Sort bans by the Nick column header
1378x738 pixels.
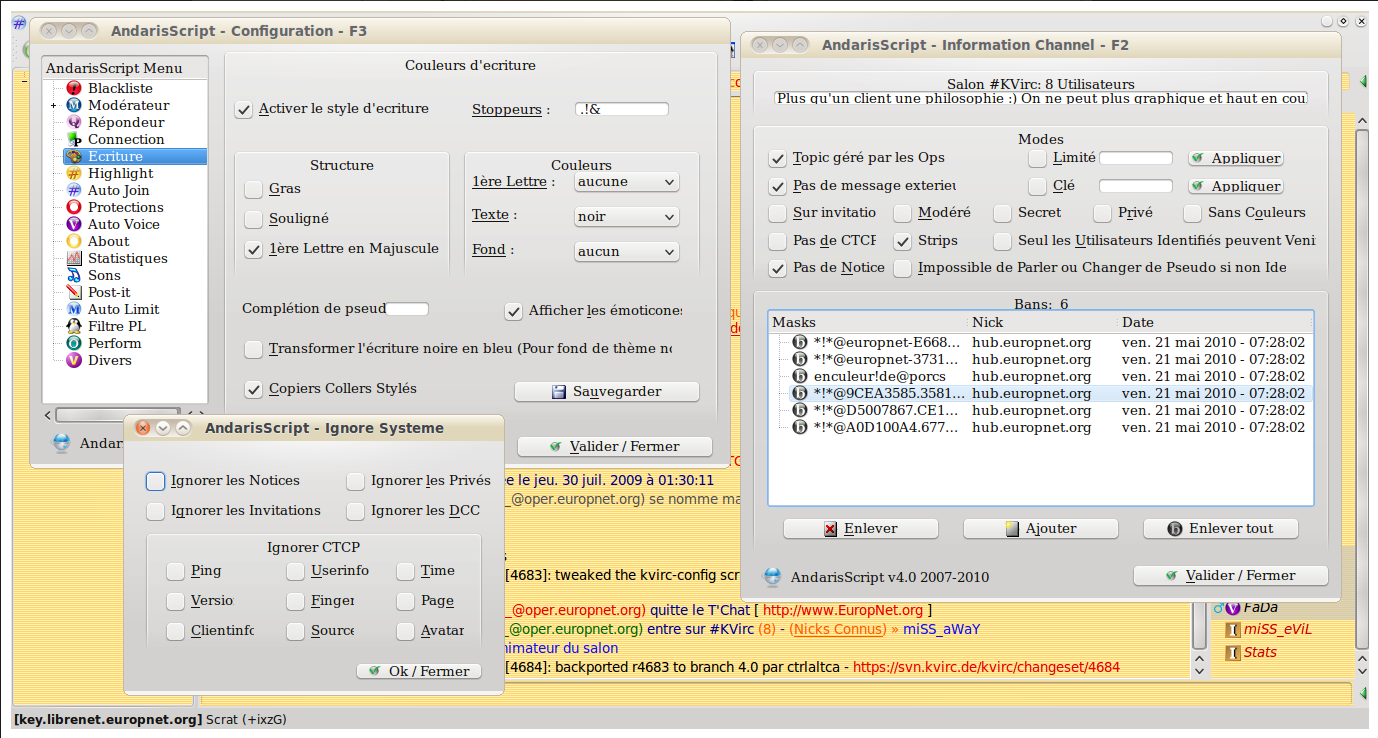pyautogui.click(x=1044, y=322)
